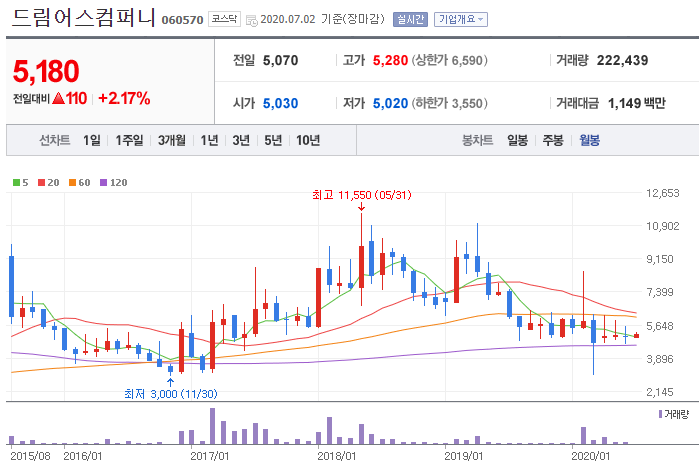Select the 3개월 line chart period
The height and width of the screenshot is (473, 699).
[172, 140]
